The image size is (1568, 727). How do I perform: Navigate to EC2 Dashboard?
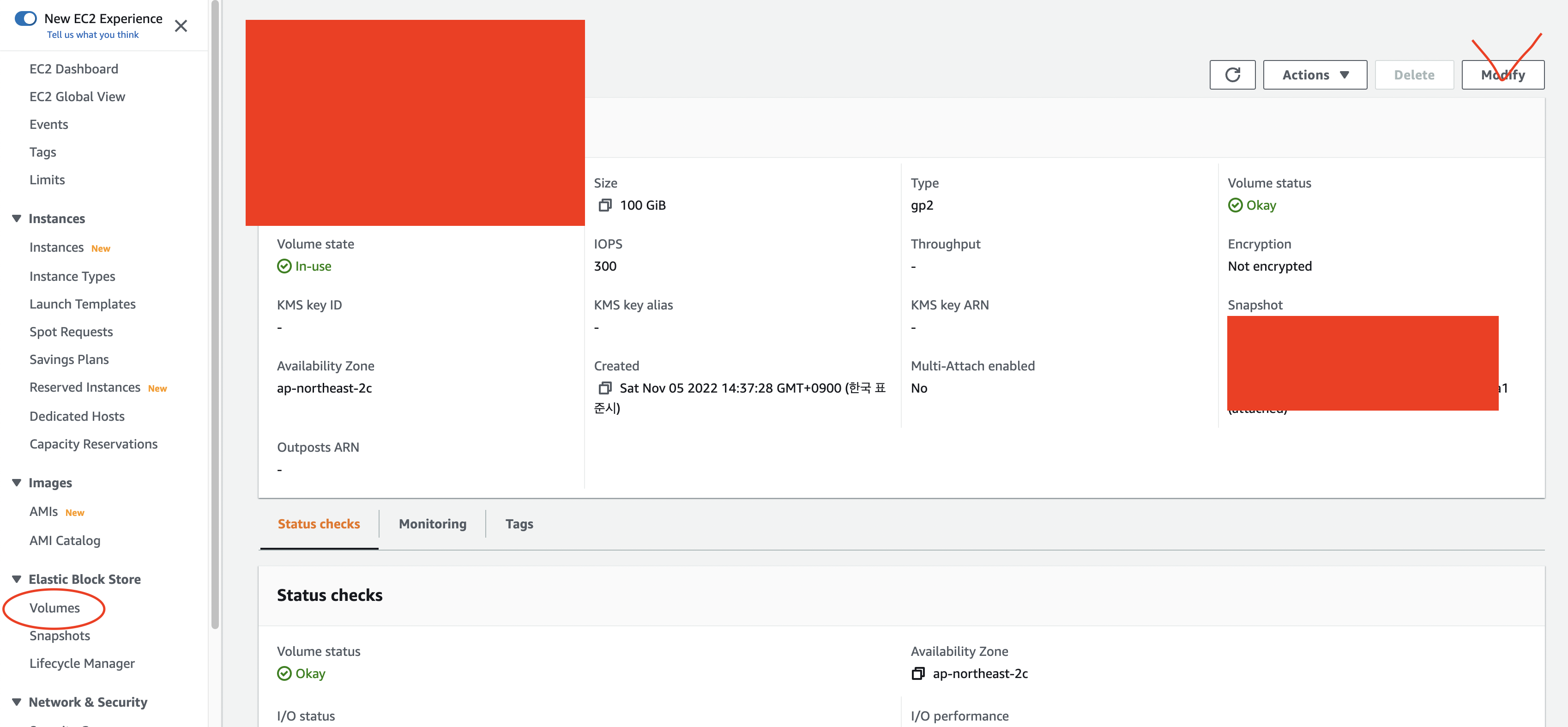pyautogui.click(x=74, y=69)
